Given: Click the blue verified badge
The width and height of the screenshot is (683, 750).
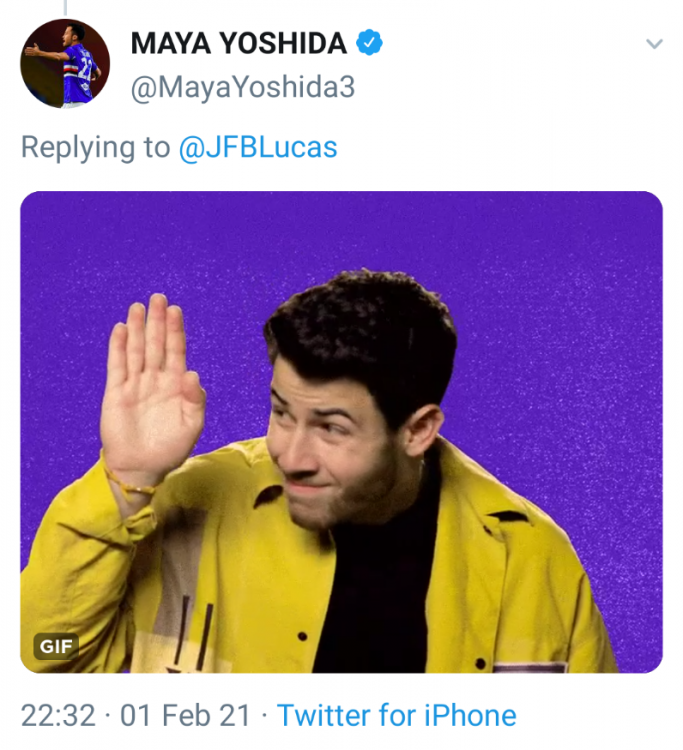Looking at the screenshot, I should click(x=371, y=43).
